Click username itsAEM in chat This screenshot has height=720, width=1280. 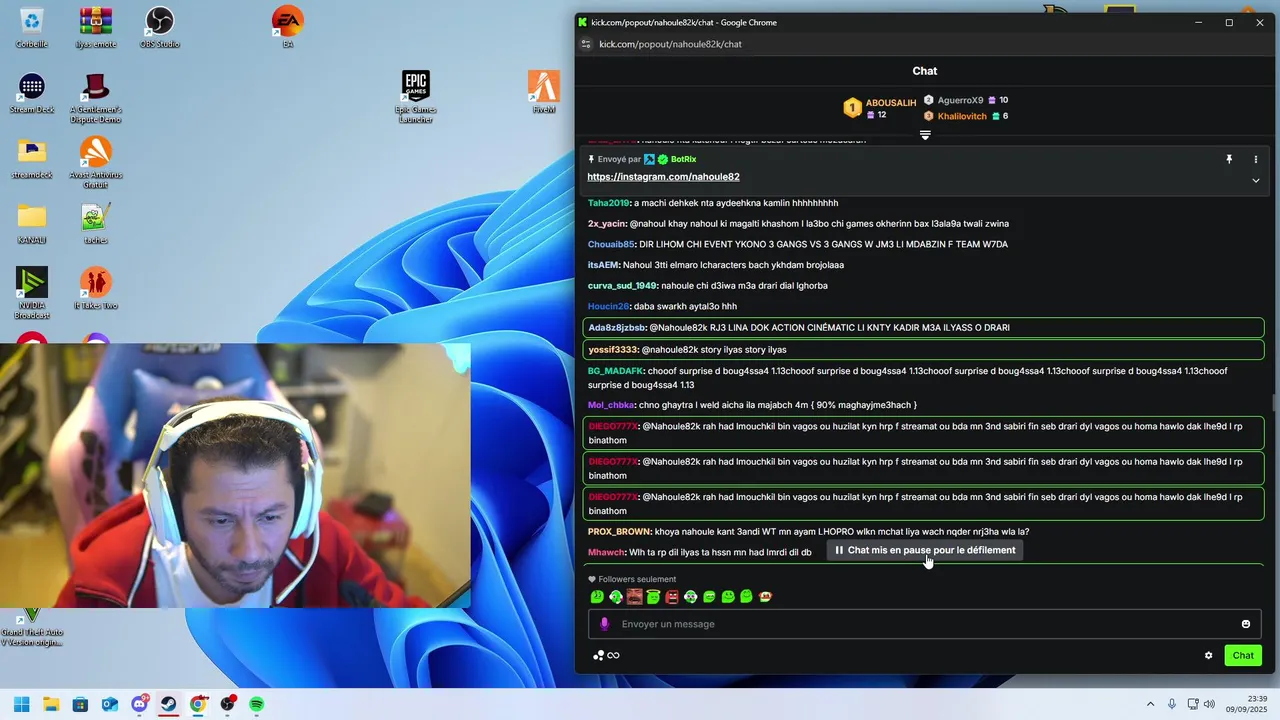(x=604, y=265)
